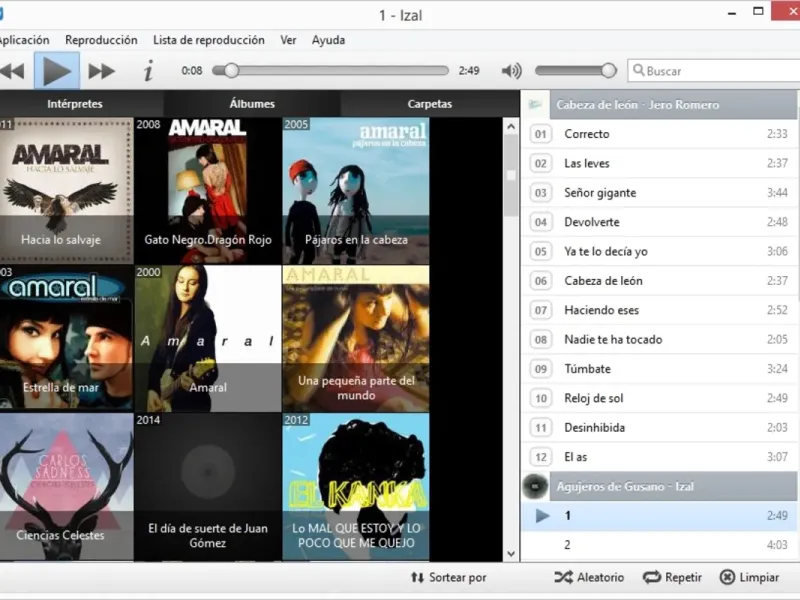The width and height of the screenshot is (800, 600).
Task: Skip to next track with fast-forward button
Action: 102,71
